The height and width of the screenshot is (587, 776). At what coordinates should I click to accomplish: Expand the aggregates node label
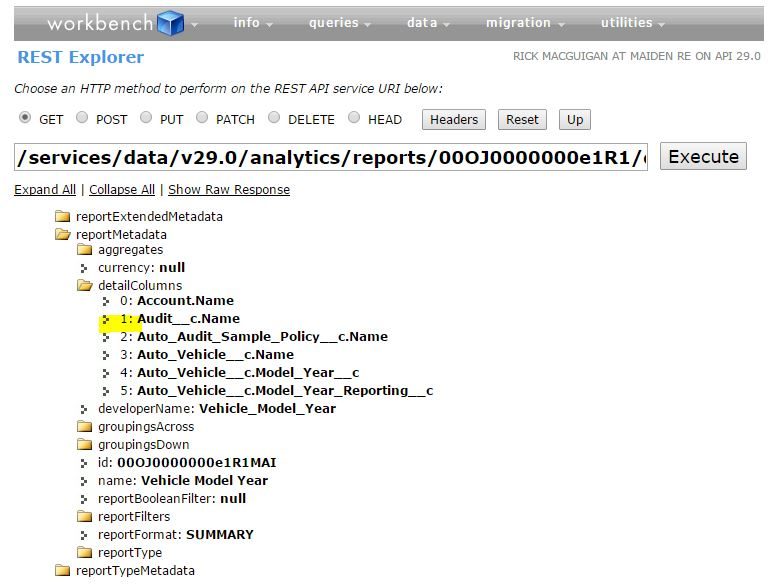(x=131, y=250)
